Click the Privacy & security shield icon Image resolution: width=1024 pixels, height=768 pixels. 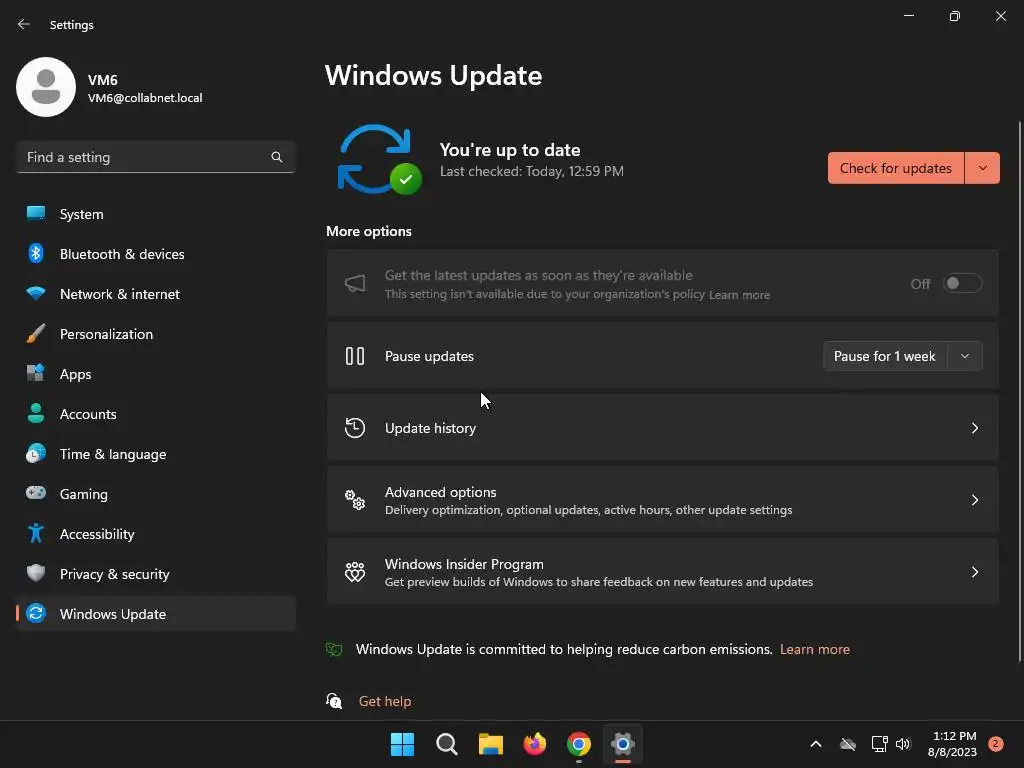(x=36, y=573)
